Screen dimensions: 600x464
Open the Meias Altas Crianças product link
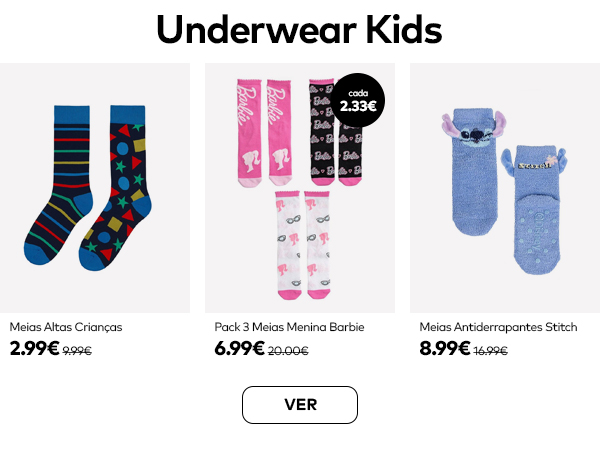coord(66,327)
